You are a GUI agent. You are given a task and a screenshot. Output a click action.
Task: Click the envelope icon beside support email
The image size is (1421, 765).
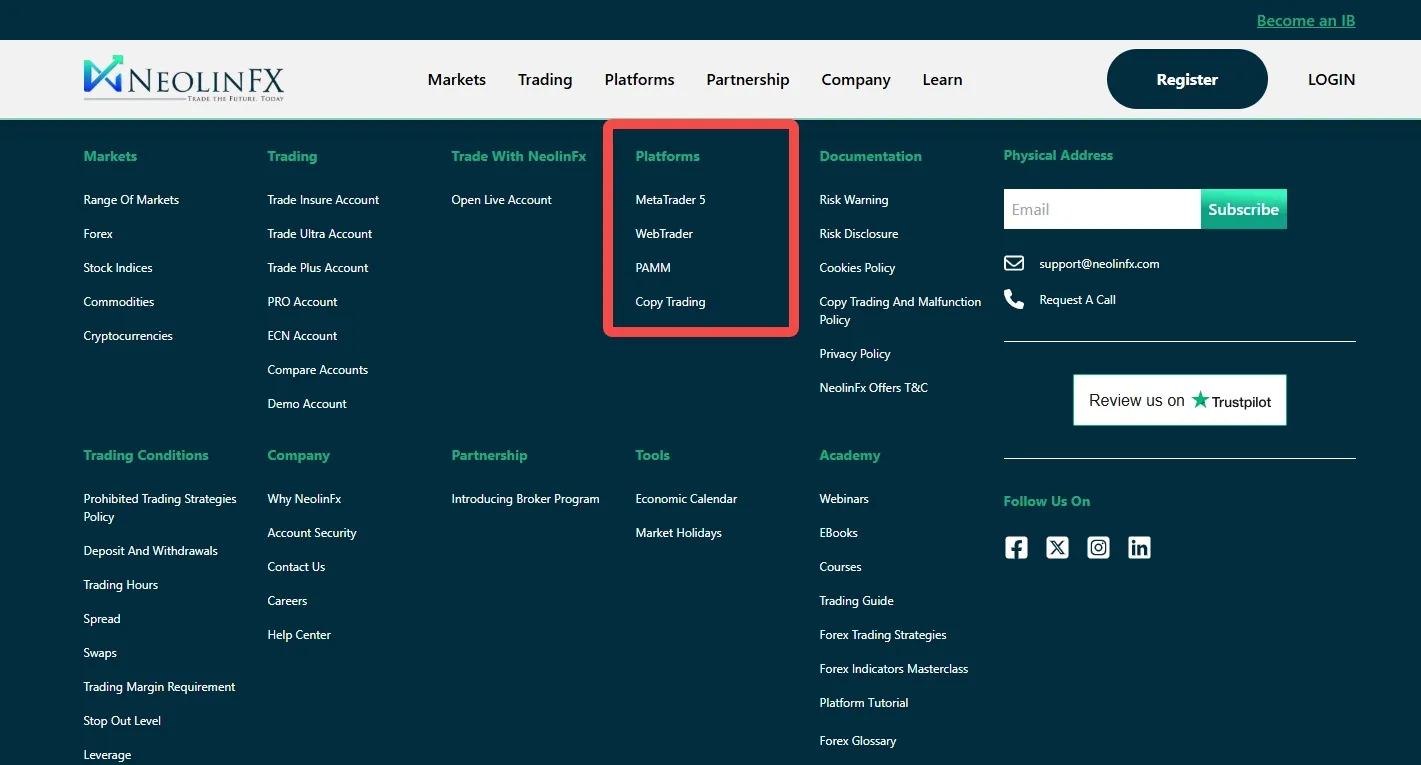click(x=1014, y=263)
